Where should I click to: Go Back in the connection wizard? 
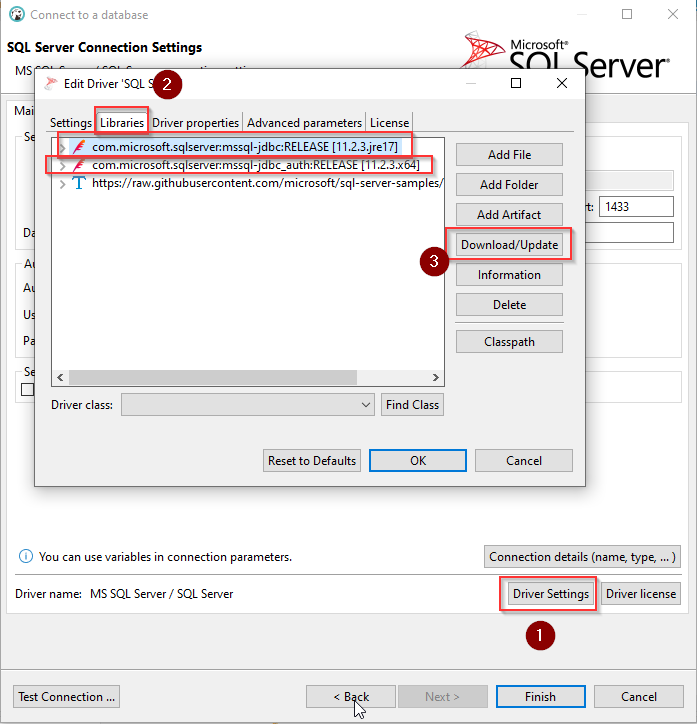coord(351,696)
